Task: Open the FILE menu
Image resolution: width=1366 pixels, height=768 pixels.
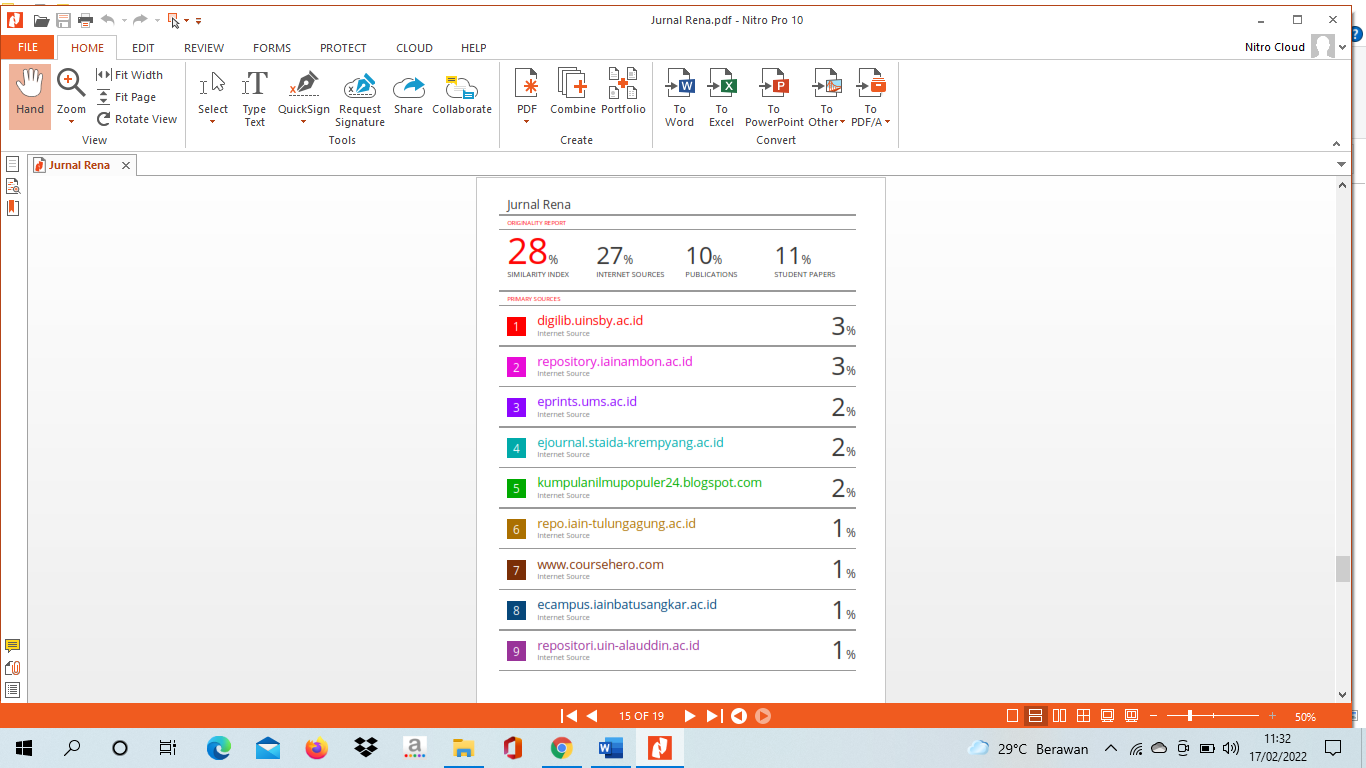Action: [x=28, y=47]
